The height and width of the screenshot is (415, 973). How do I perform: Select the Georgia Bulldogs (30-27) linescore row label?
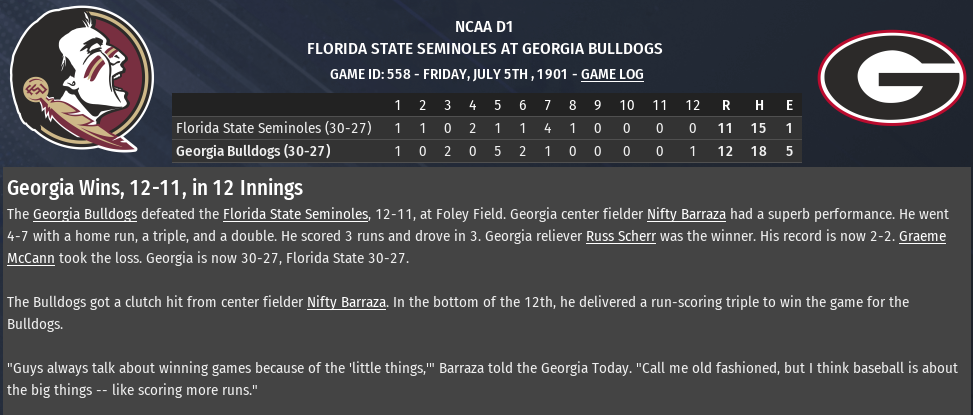[253, 152]
